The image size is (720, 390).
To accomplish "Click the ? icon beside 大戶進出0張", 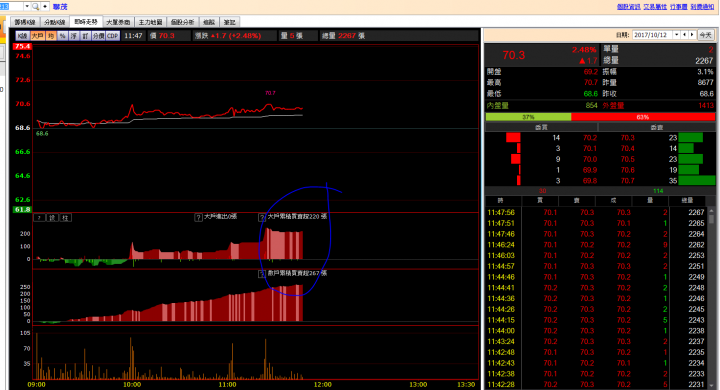I will pos(198,217).
